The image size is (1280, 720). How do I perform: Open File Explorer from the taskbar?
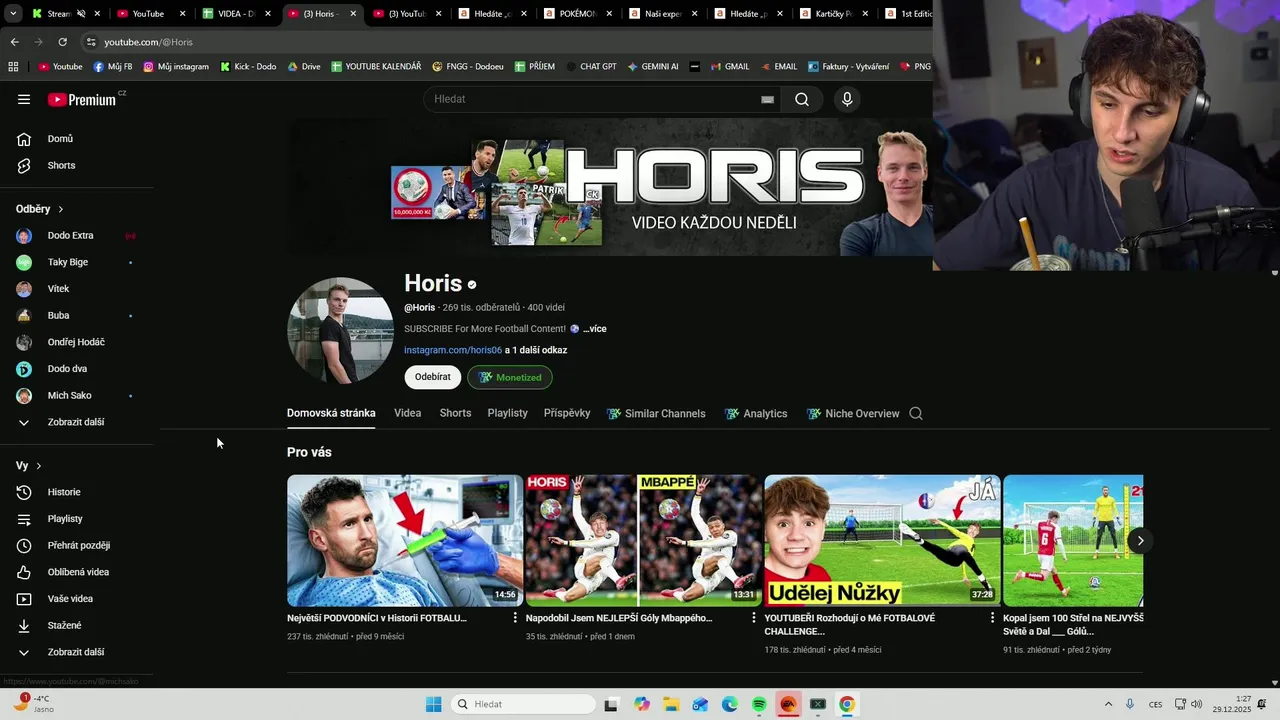pyautogui.click(x=671, y=704)
